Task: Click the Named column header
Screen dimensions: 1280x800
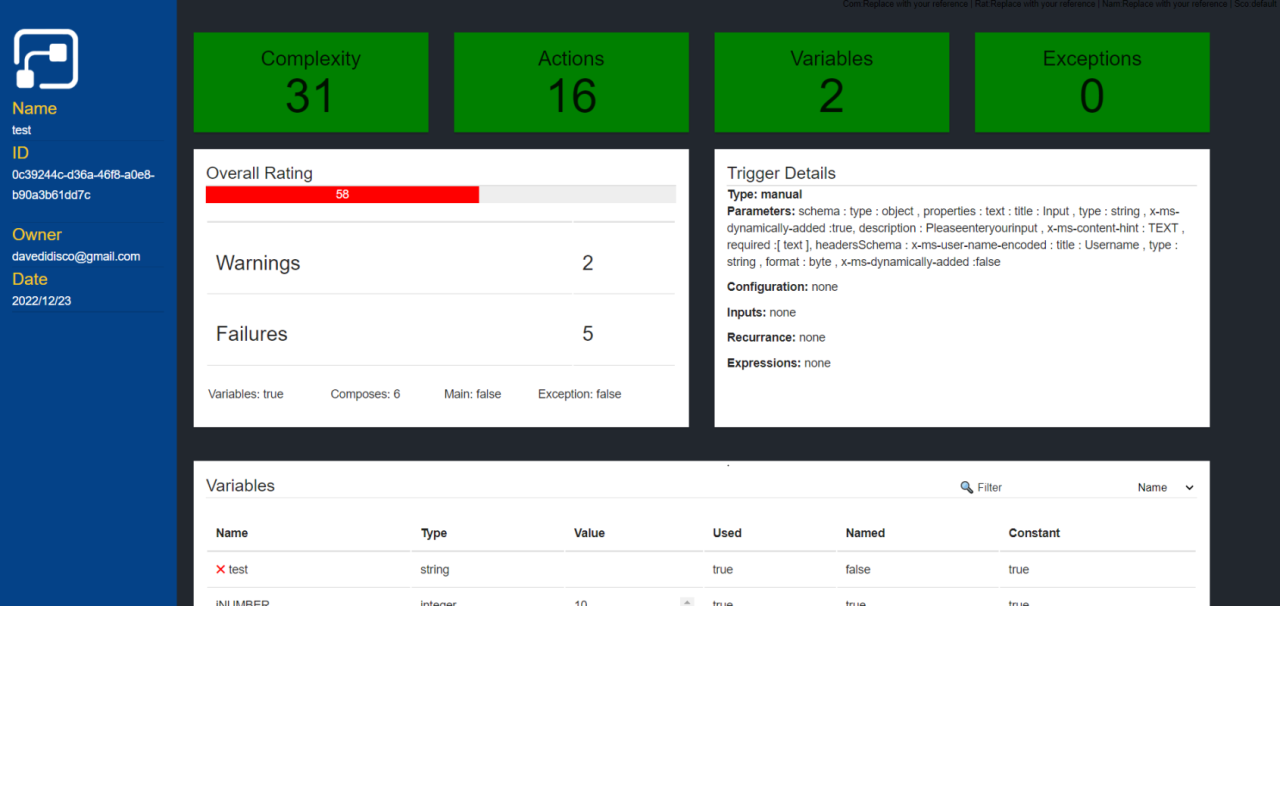Action: (x=865, y=533)
